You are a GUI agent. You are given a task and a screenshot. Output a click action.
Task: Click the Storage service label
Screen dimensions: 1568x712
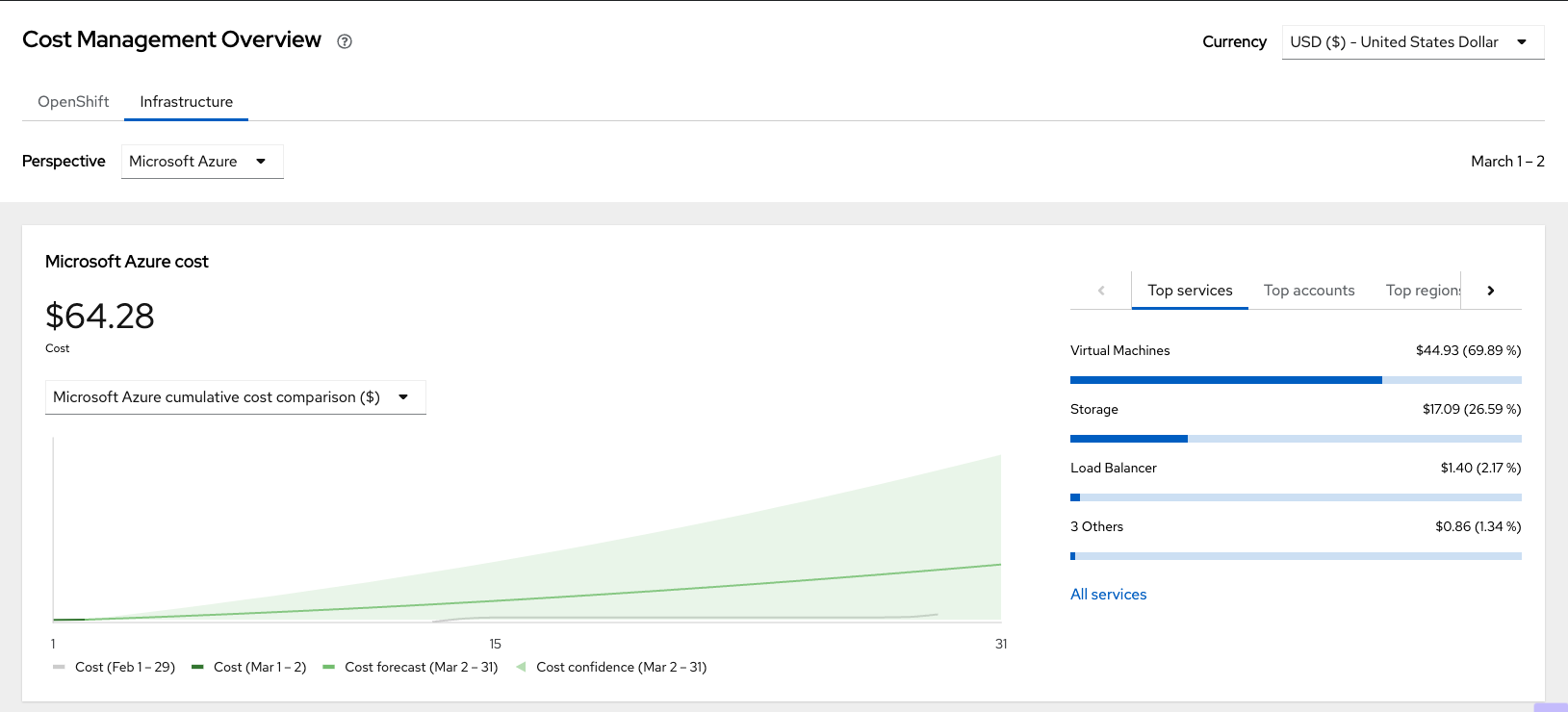point(1094,409)
